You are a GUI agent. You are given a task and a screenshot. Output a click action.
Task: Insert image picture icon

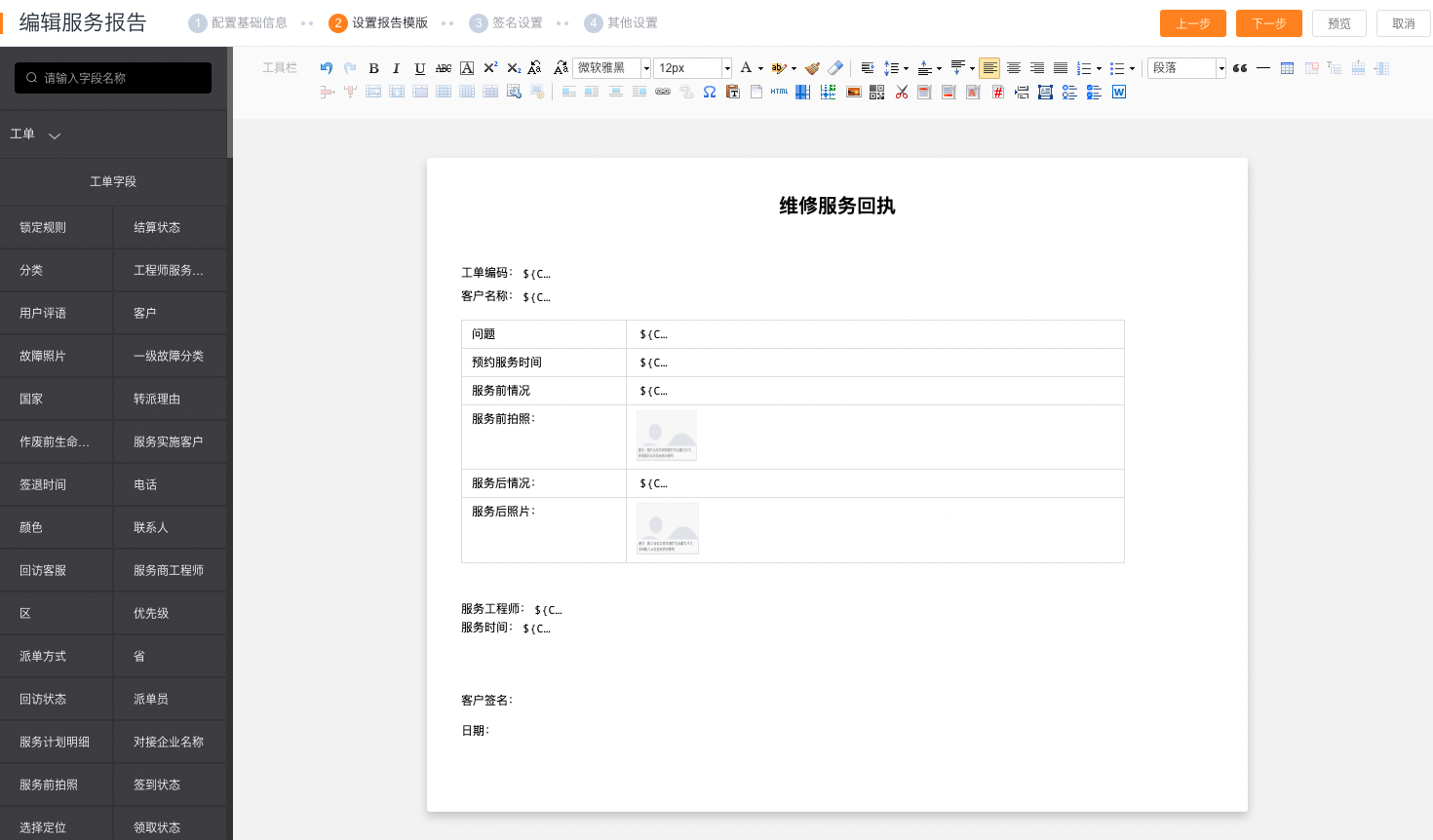pyautogui.click(x=854, y=92)
